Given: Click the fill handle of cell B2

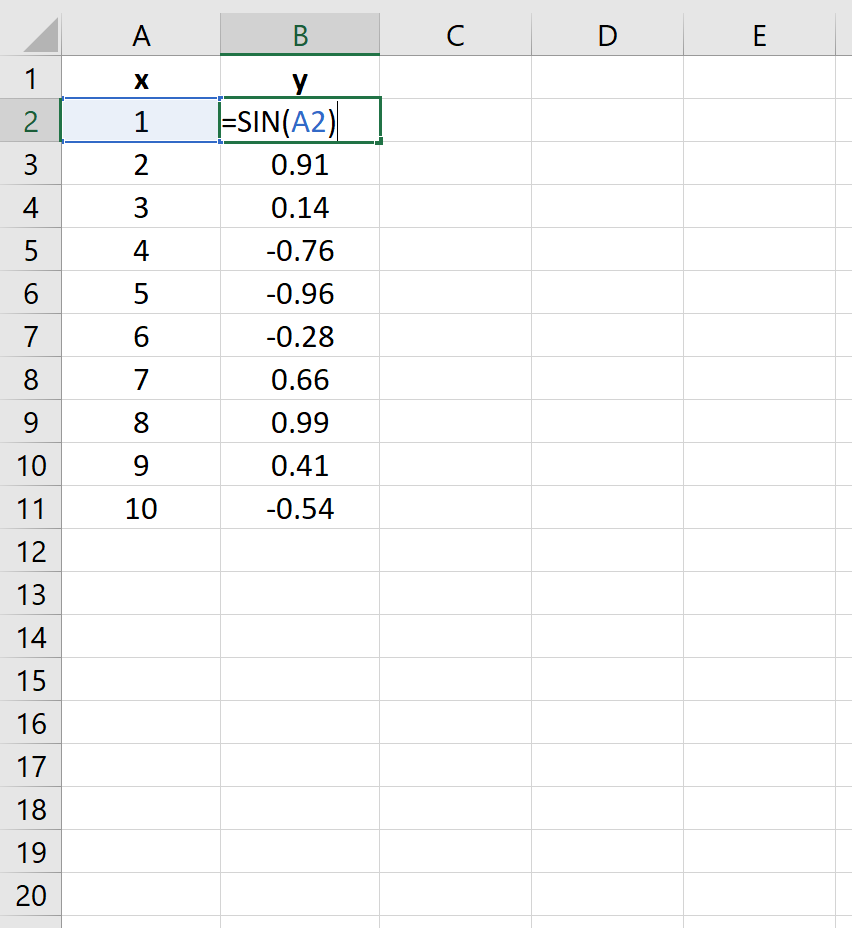Looking at the screenshot, I should [x=379, y=141].
